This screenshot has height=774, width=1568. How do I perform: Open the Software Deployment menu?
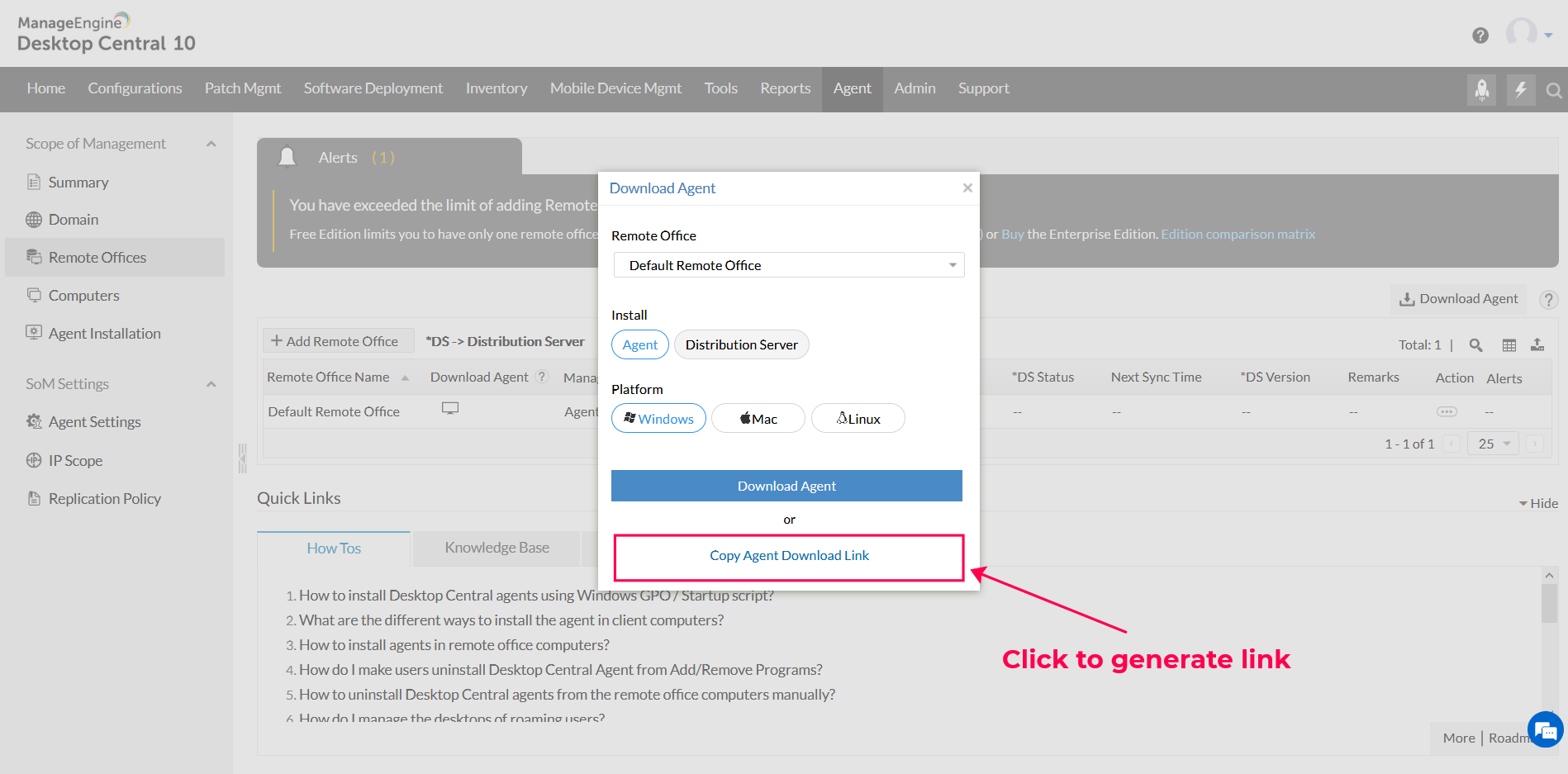(x=373, y=88)
